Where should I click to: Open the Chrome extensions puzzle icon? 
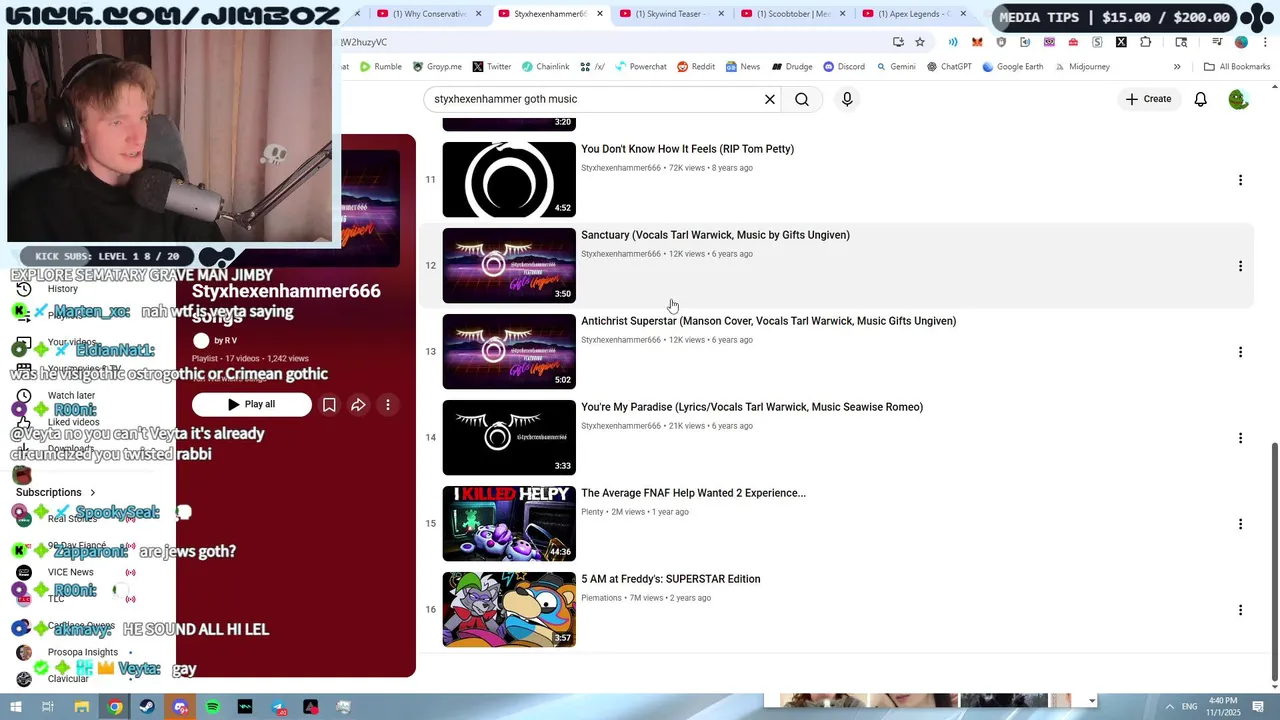1145,42
